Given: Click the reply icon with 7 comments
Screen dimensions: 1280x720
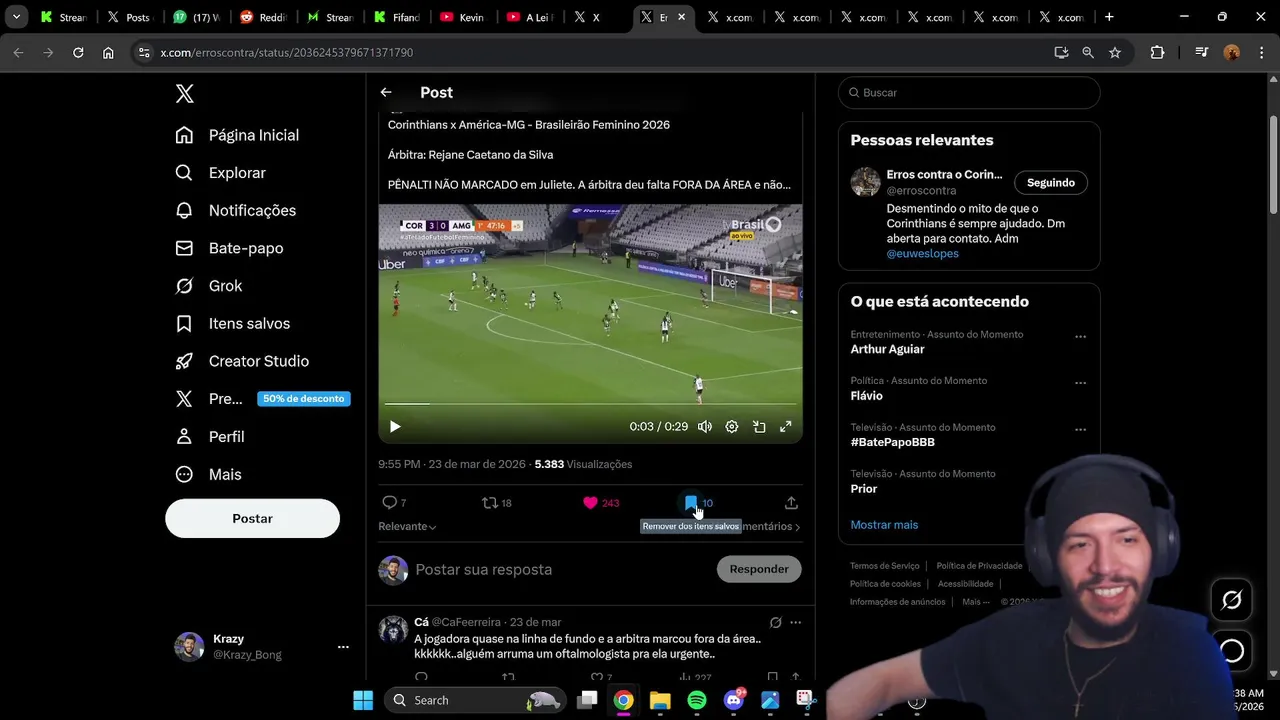Looking at the screenshot, I should (394, 503).
